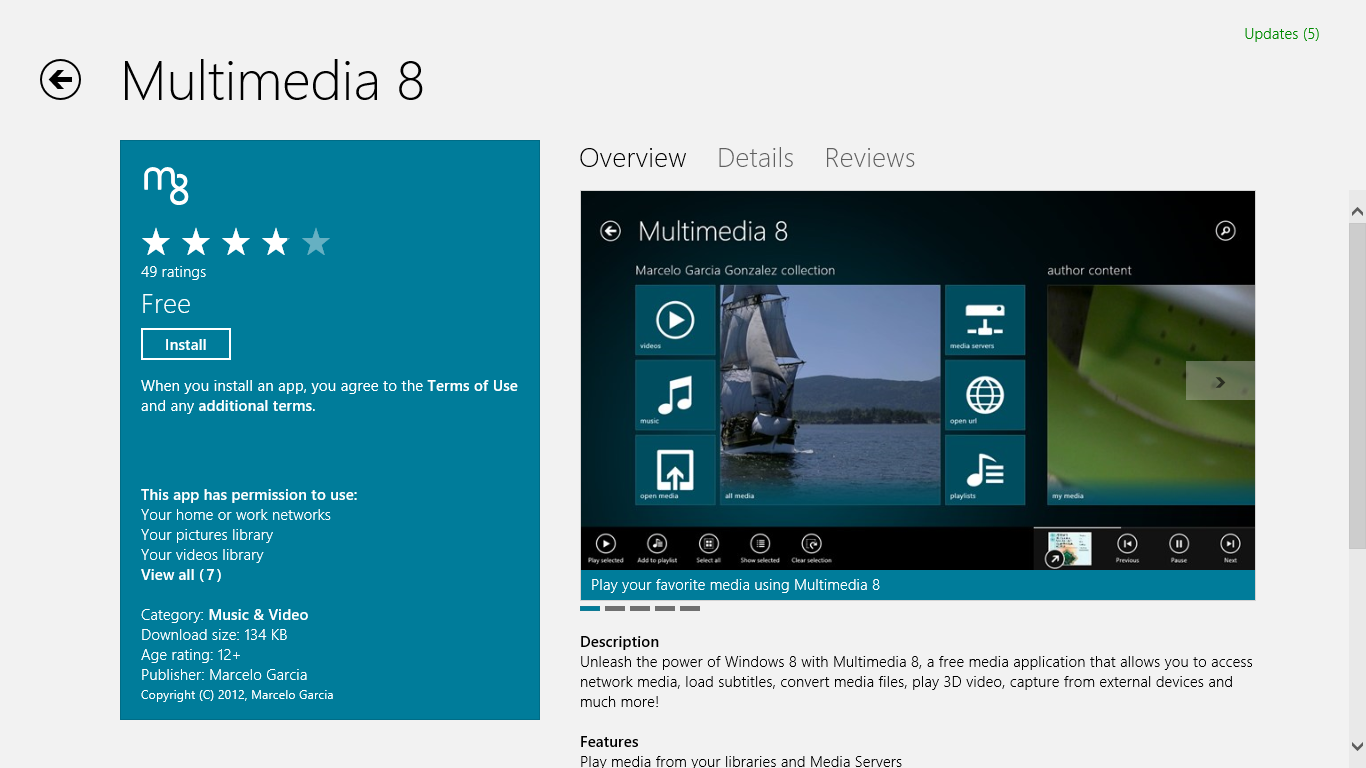
Task: Click the sailing ship all media image
Action: pyautogui.click(x=830, y=395)
